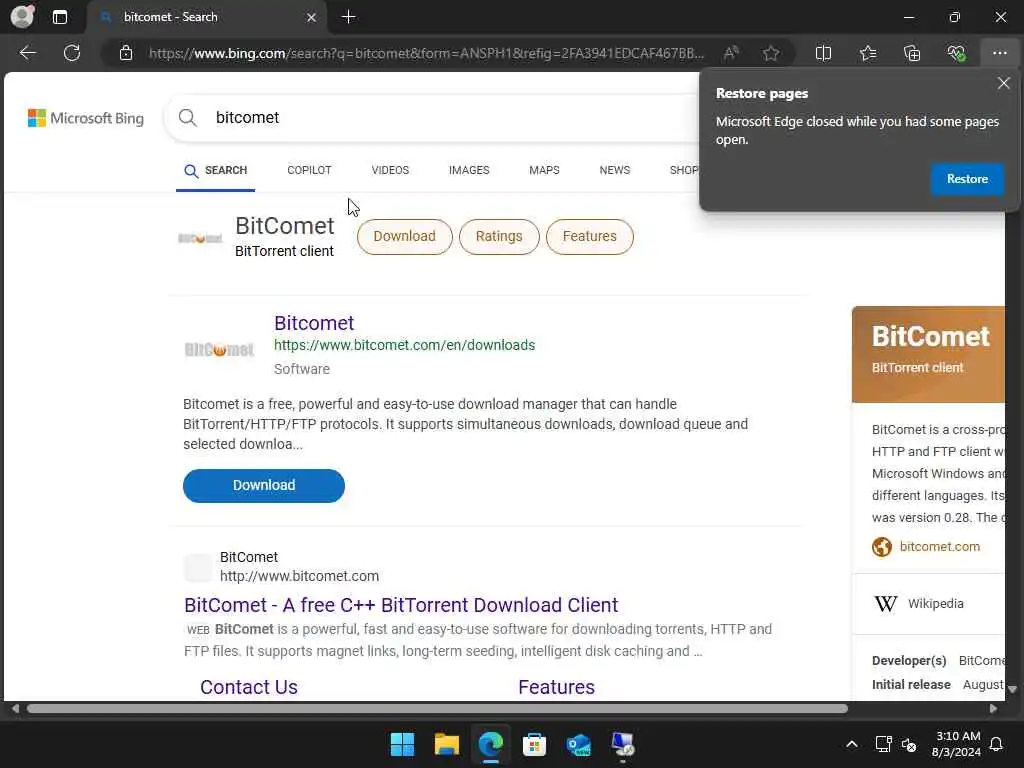Open the Edge profile avatar
Viewport: 1024px width, 768px height.
tap(22, 16)
